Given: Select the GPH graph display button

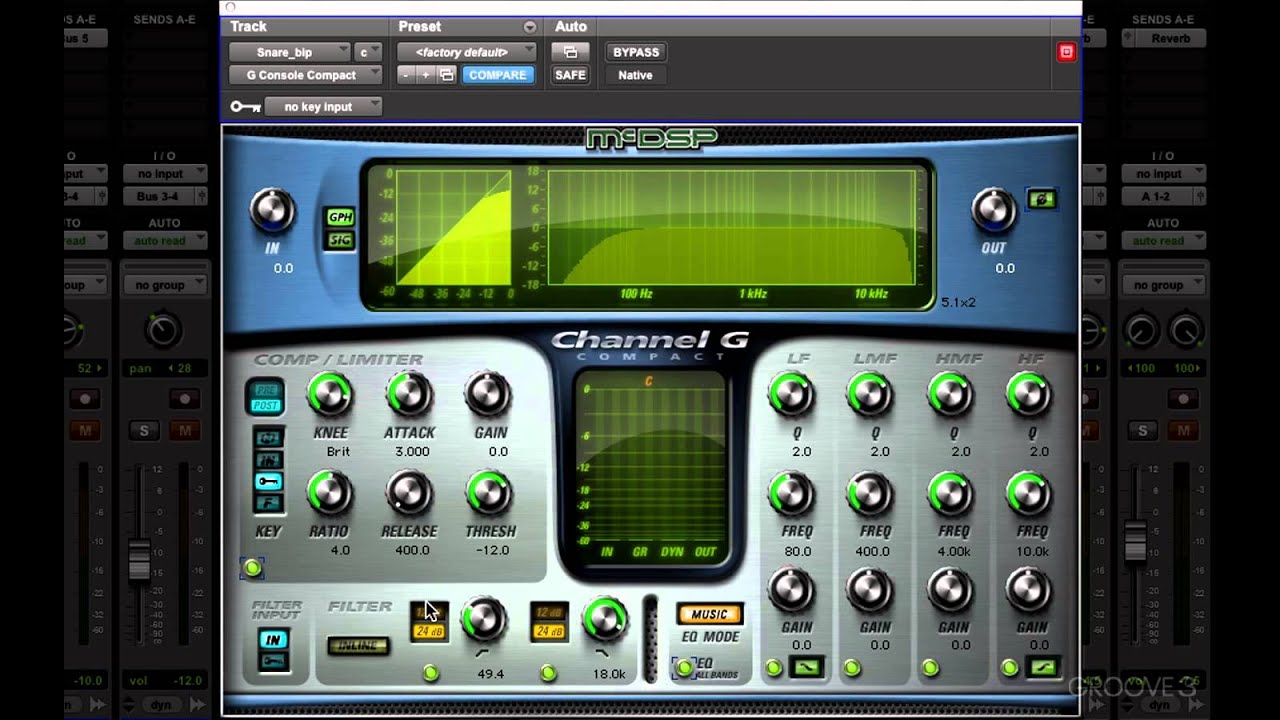Looking at the screenshot, I should click(340, 217).
